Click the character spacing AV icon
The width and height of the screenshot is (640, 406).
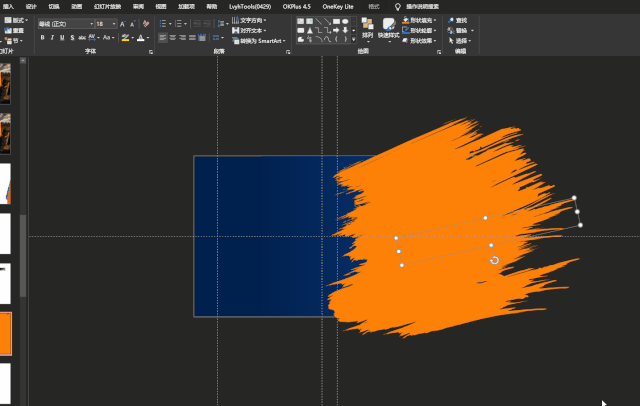click(91, 38)
